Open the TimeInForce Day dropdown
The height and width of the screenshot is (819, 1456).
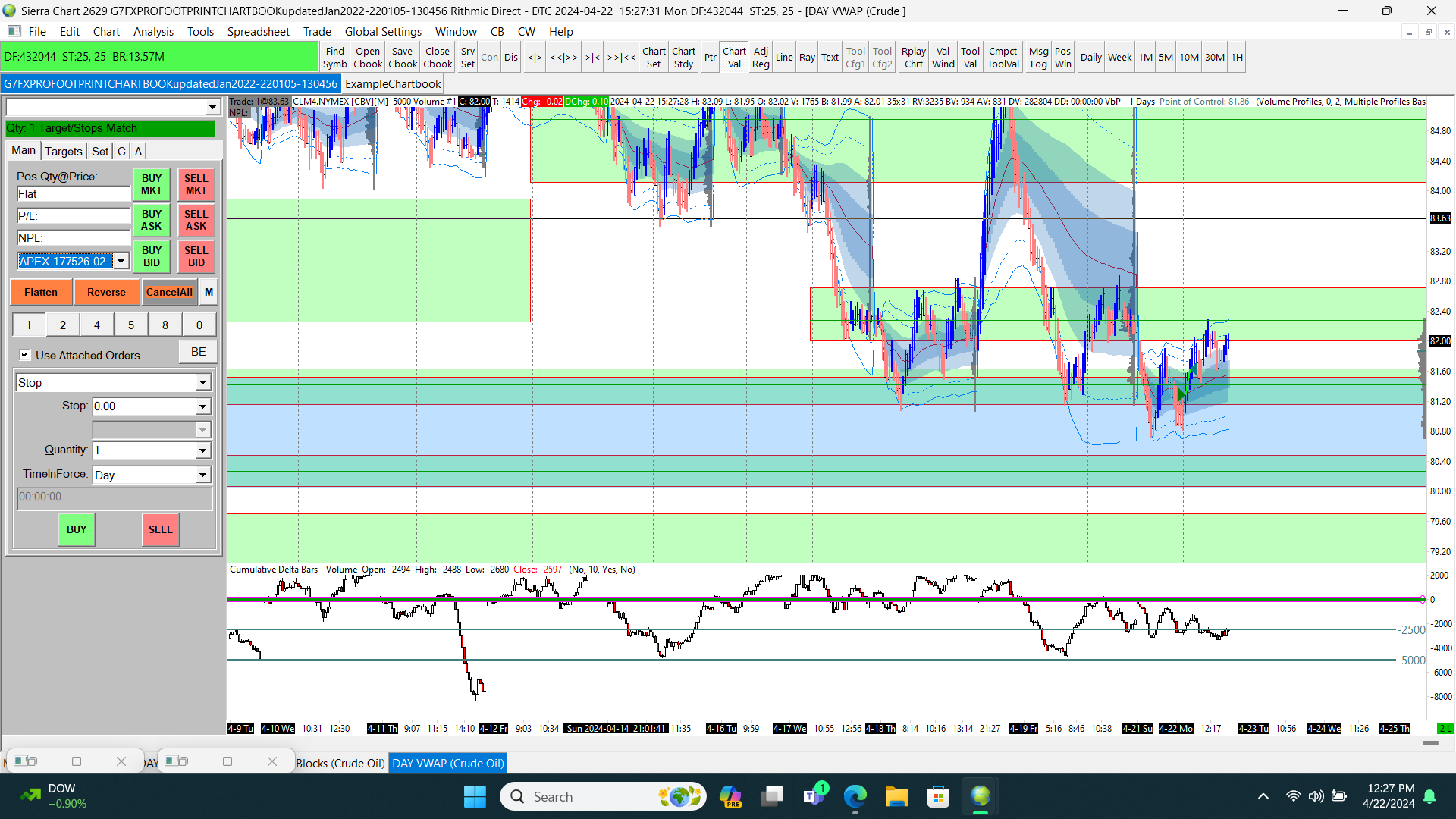pyautogui.click(x=202, y=475)
